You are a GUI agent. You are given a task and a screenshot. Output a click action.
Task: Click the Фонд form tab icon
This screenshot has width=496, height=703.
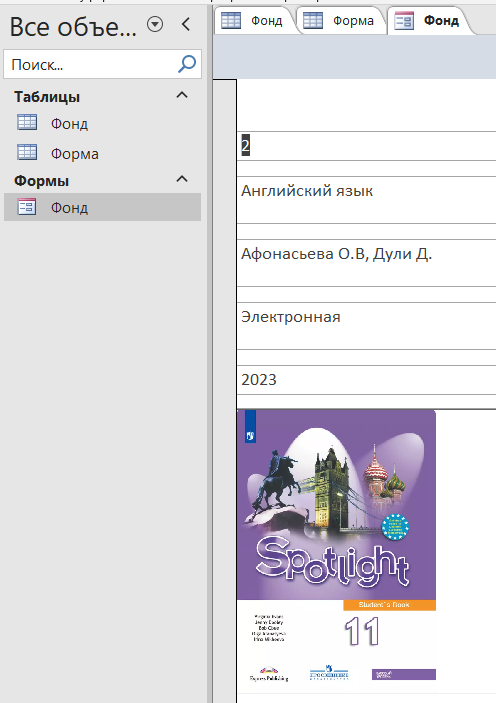[404, 21]
